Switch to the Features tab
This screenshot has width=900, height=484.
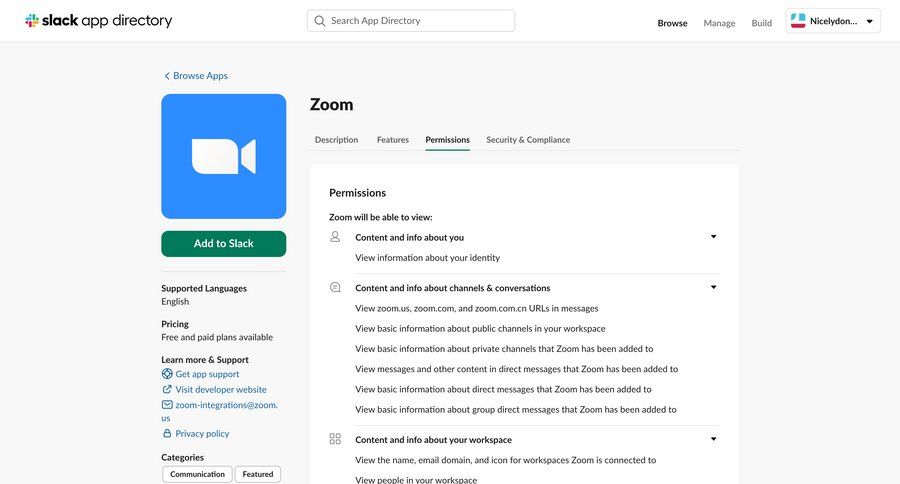(x=393, y=140)
